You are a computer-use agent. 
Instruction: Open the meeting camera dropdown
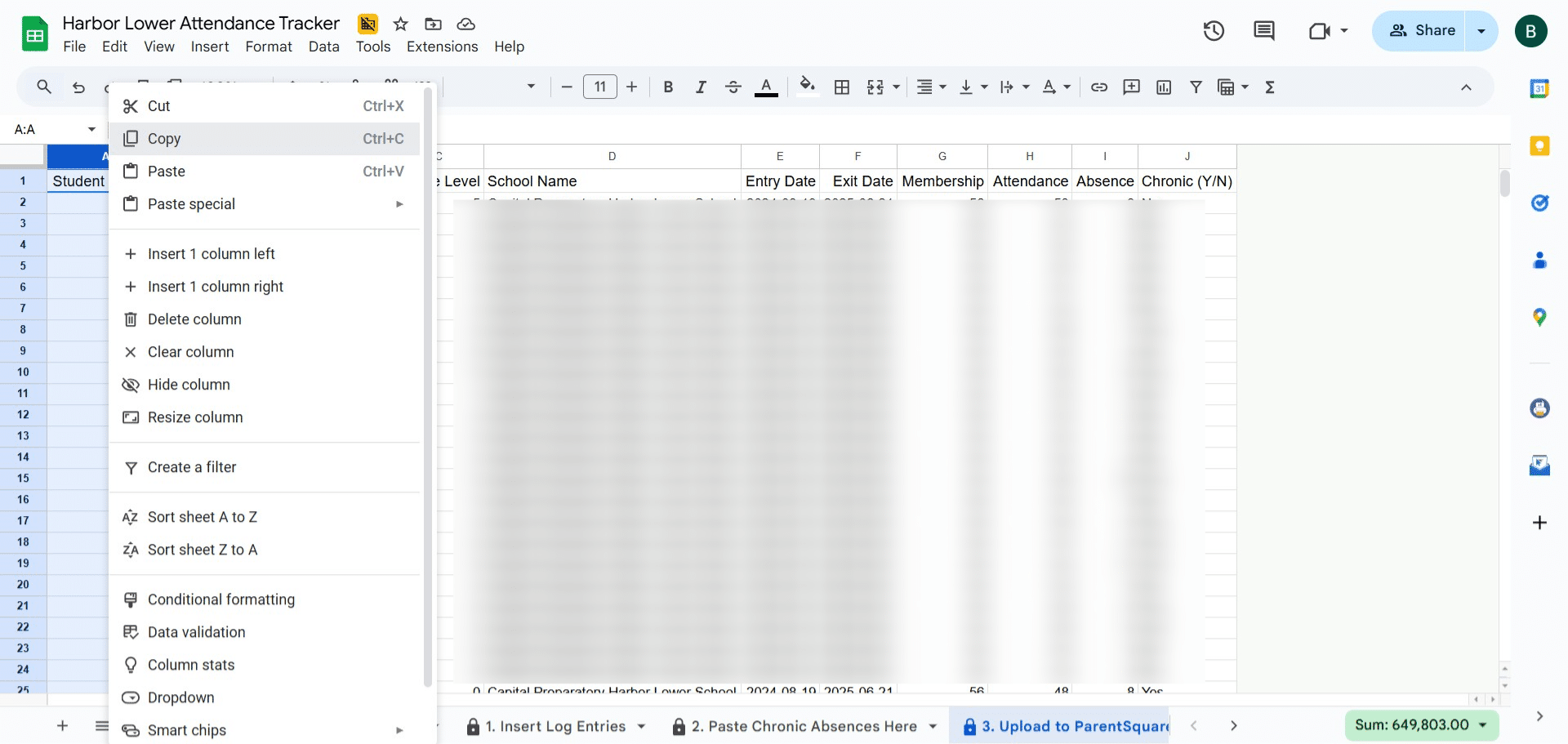coord(1328,31)
